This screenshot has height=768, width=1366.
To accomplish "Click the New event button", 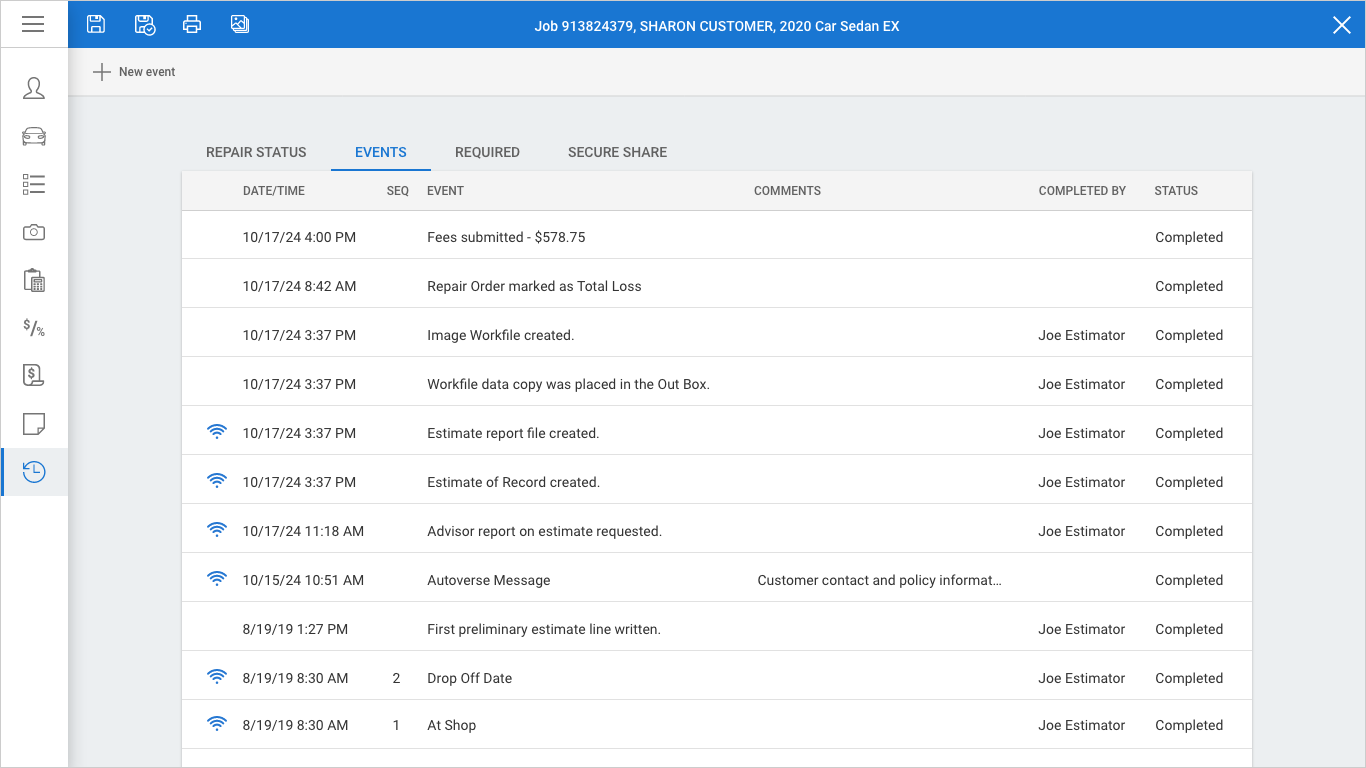I will tap(134, 72).
